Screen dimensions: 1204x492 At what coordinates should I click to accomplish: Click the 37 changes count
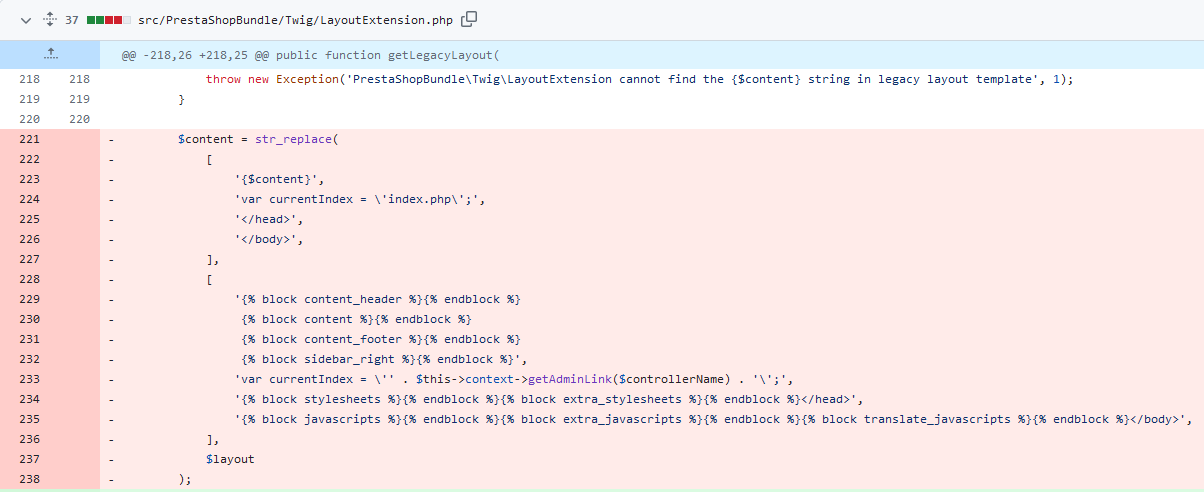[72, 19]
